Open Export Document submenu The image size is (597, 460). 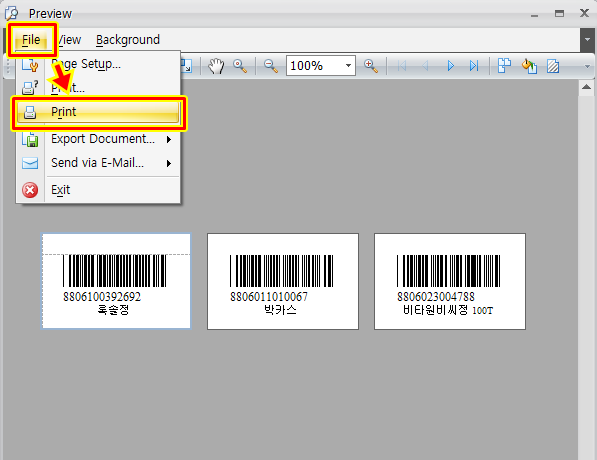point(98,139)
